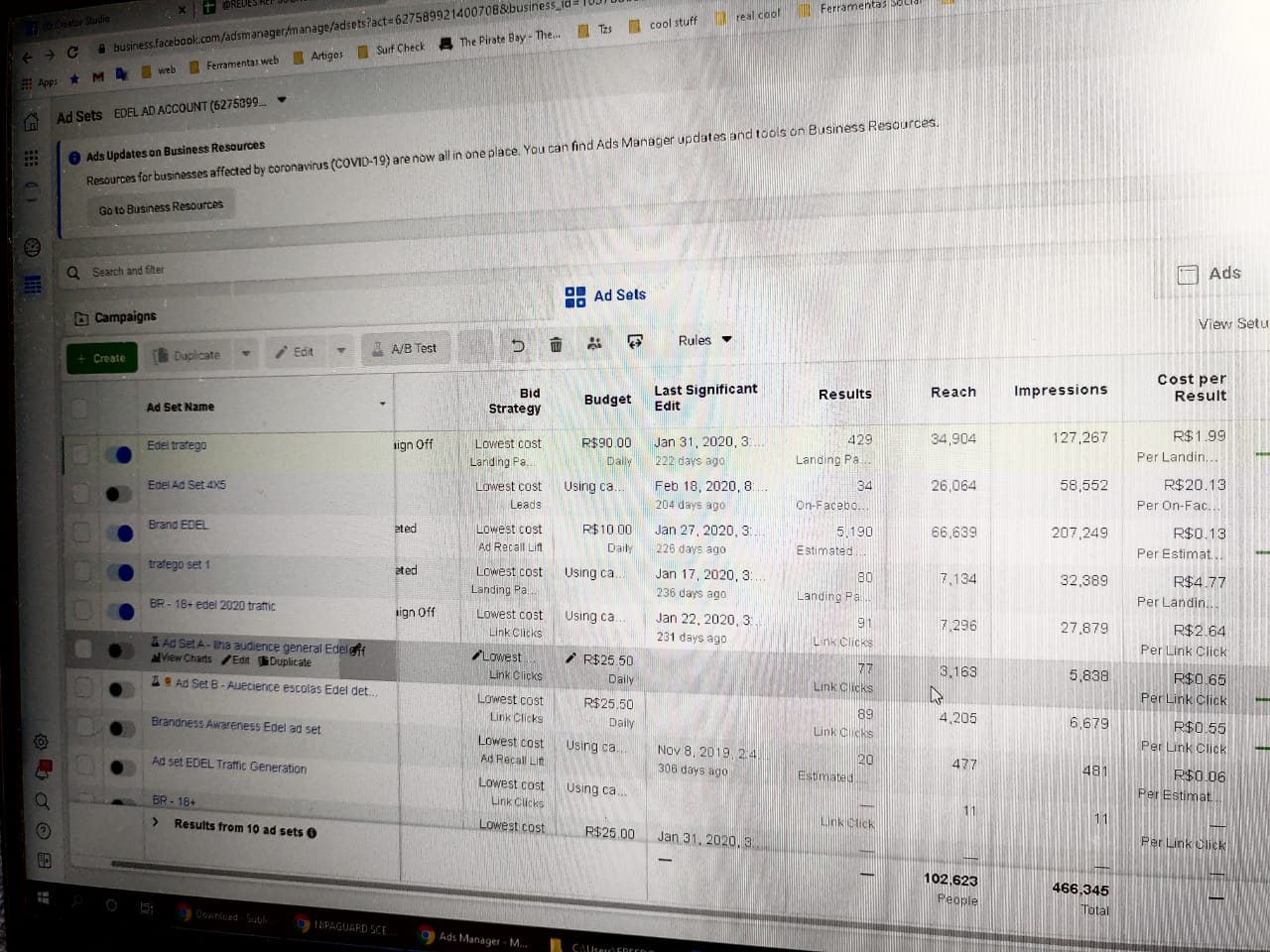The width and height of the screenshot is (1270, 952).
Task: Open the audience people icon in toolbar
Action: pyautogui.click(x=594, y=343)
